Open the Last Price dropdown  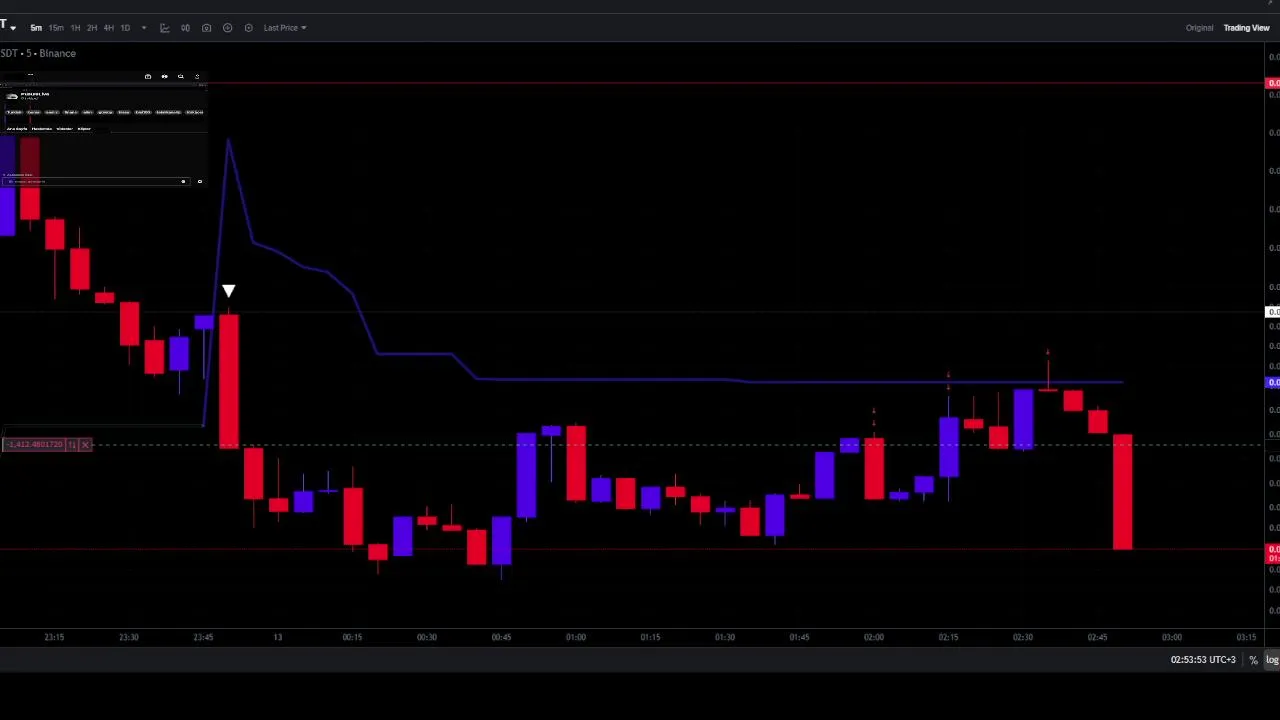285,28
